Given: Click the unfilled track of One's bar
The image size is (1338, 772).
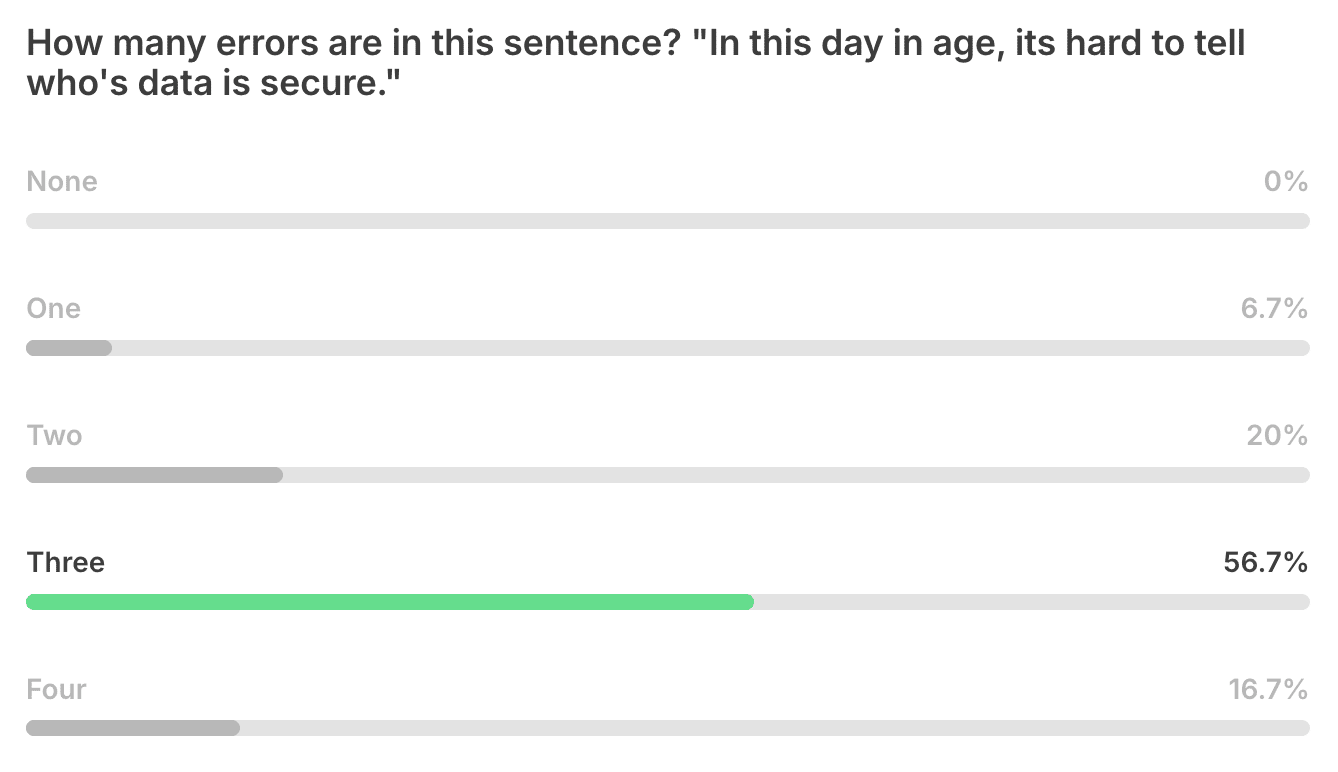Looking at the screenshot, I should click(x=710, y=348).
